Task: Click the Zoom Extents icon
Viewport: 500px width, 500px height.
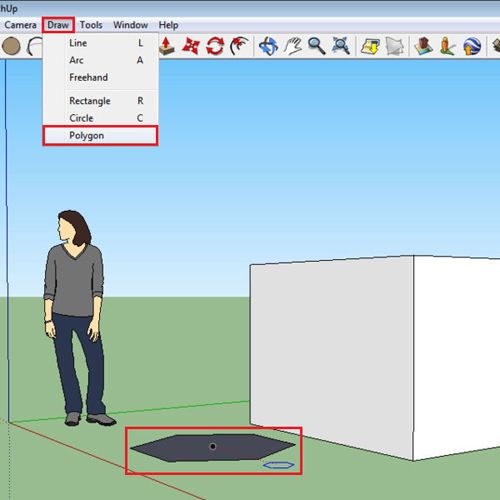Action: pos(341,46)
